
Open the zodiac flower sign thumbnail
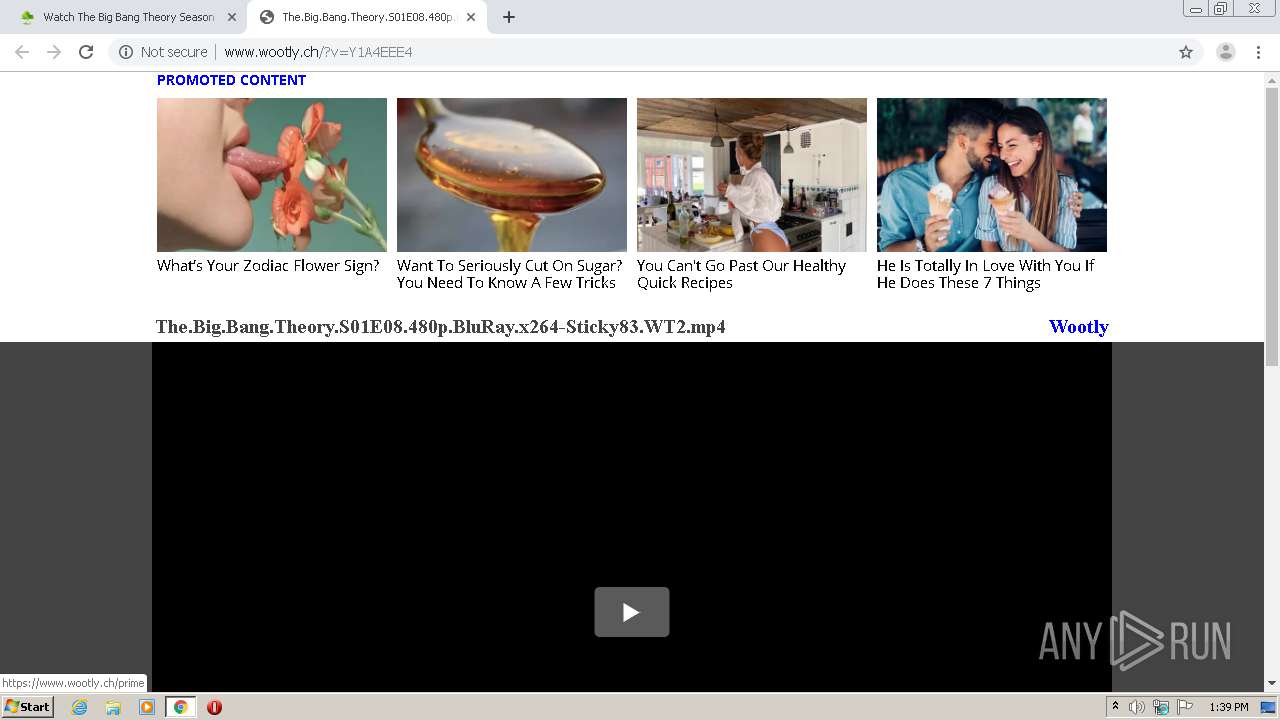pyautogui.click(x=272, y=175)
